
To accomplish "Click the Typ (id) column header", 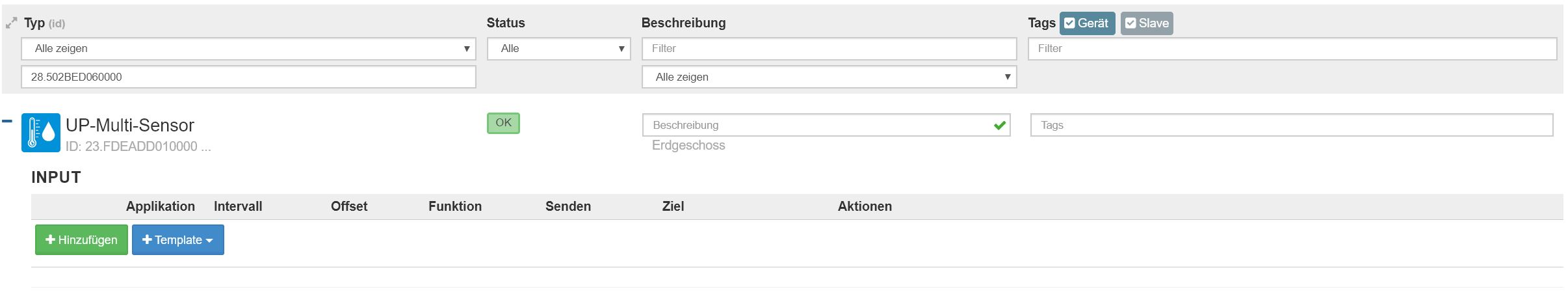I will point(44,23).
